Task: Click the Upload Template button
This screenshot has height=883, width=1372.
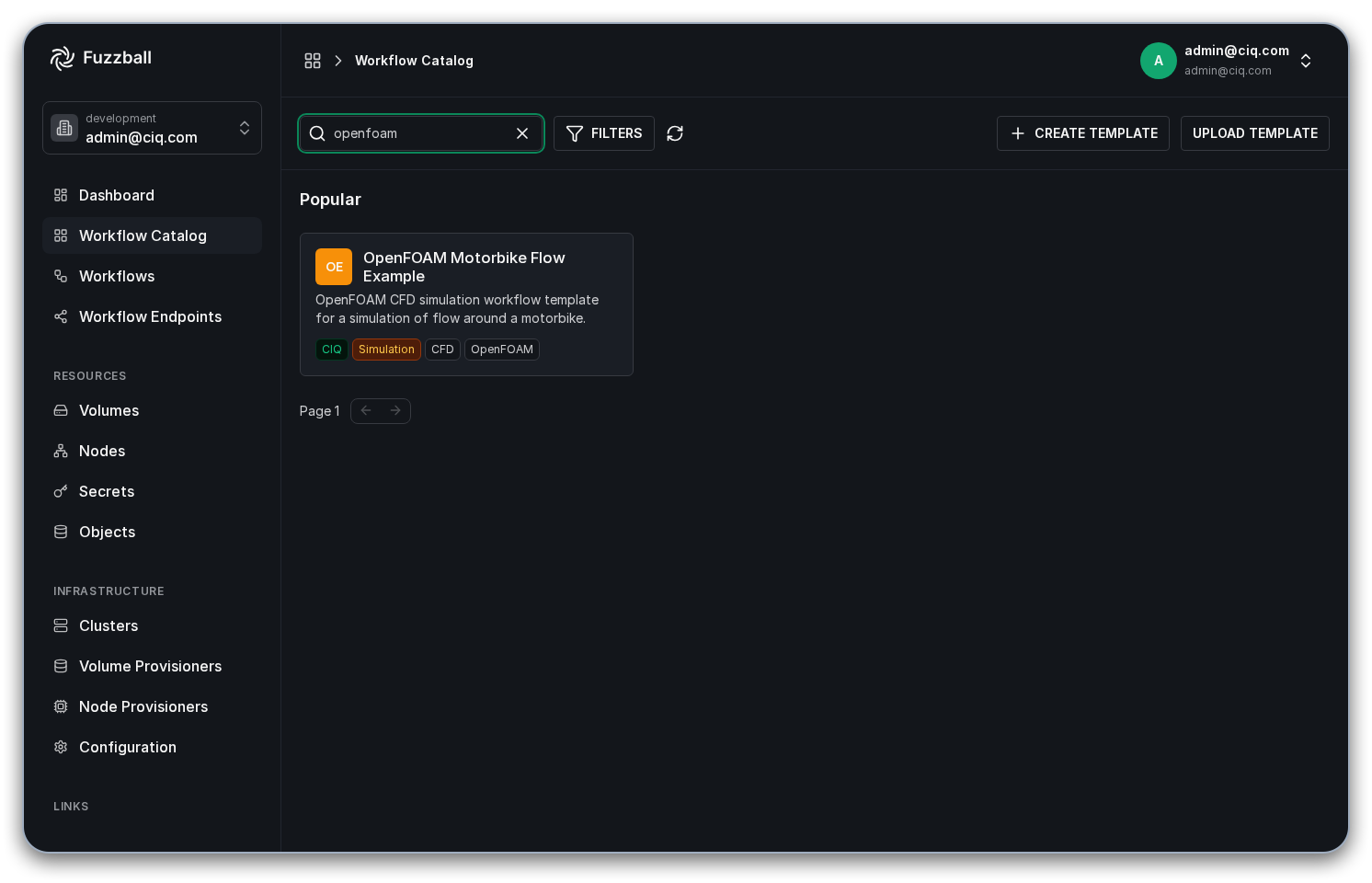Action: pyautogui.click(x=1255, y=133)
